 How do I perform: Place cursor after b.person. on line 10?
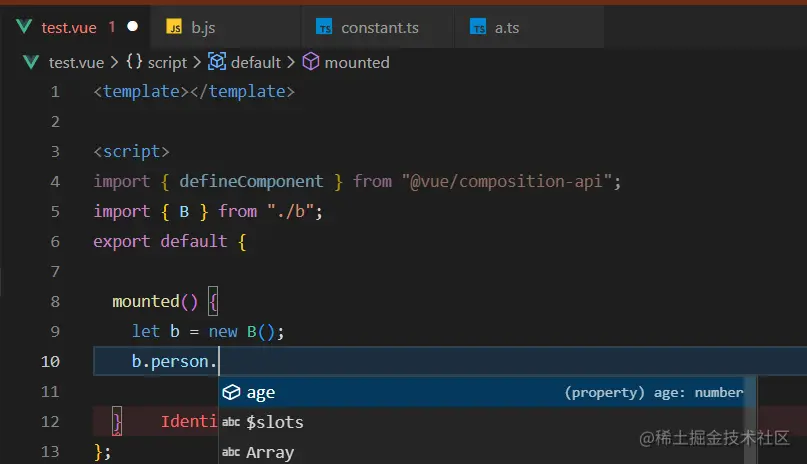pyautogui.click(x=218, y=361)
